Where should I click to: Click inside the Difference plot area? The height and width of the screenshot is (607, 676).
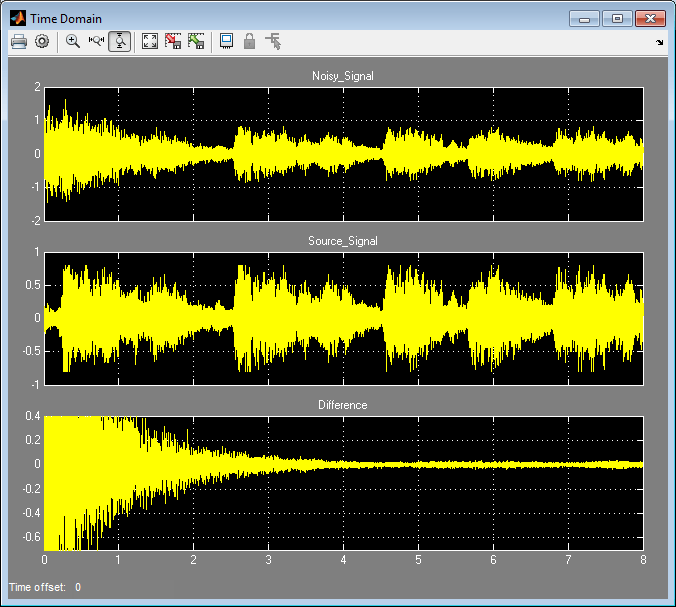(344, 483)
